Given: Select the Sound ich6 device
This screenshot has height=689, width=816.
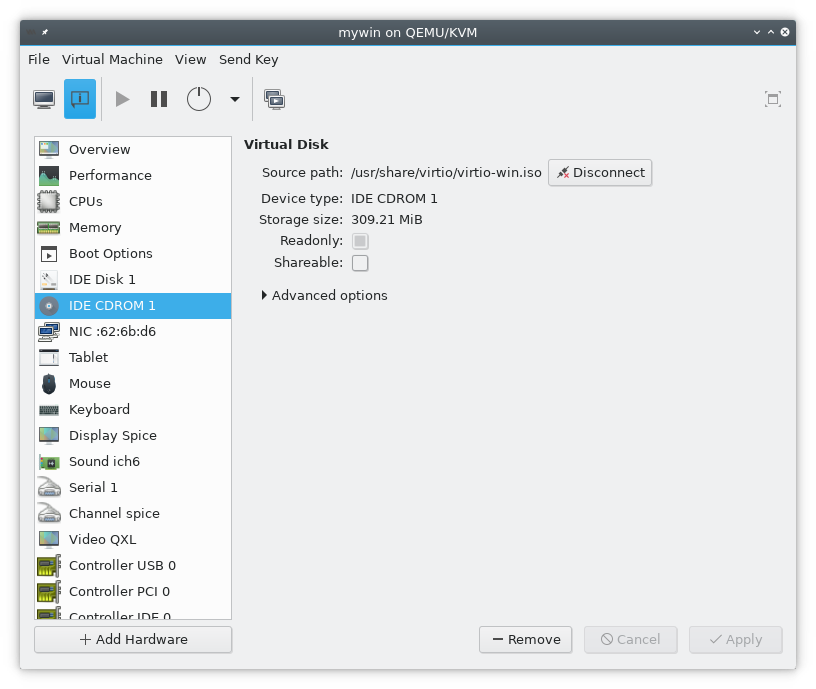Looking at the screenshot, I should point(104,462).
